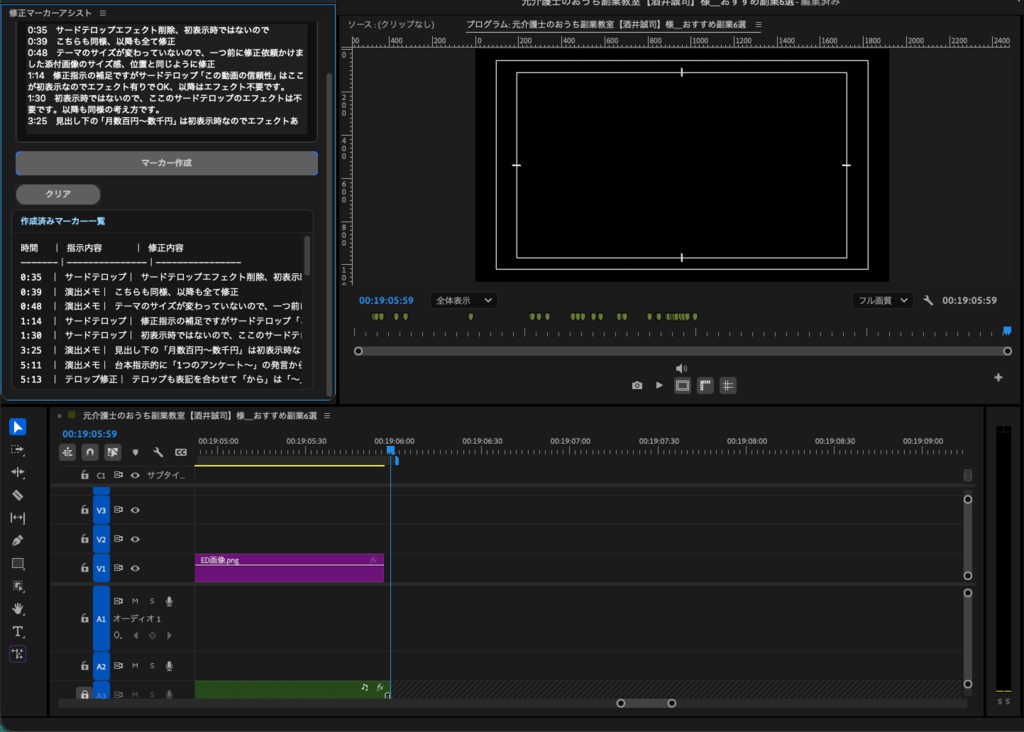
Task: Toggle V1 track visibility eye
Action: click(x=135, y=568)
